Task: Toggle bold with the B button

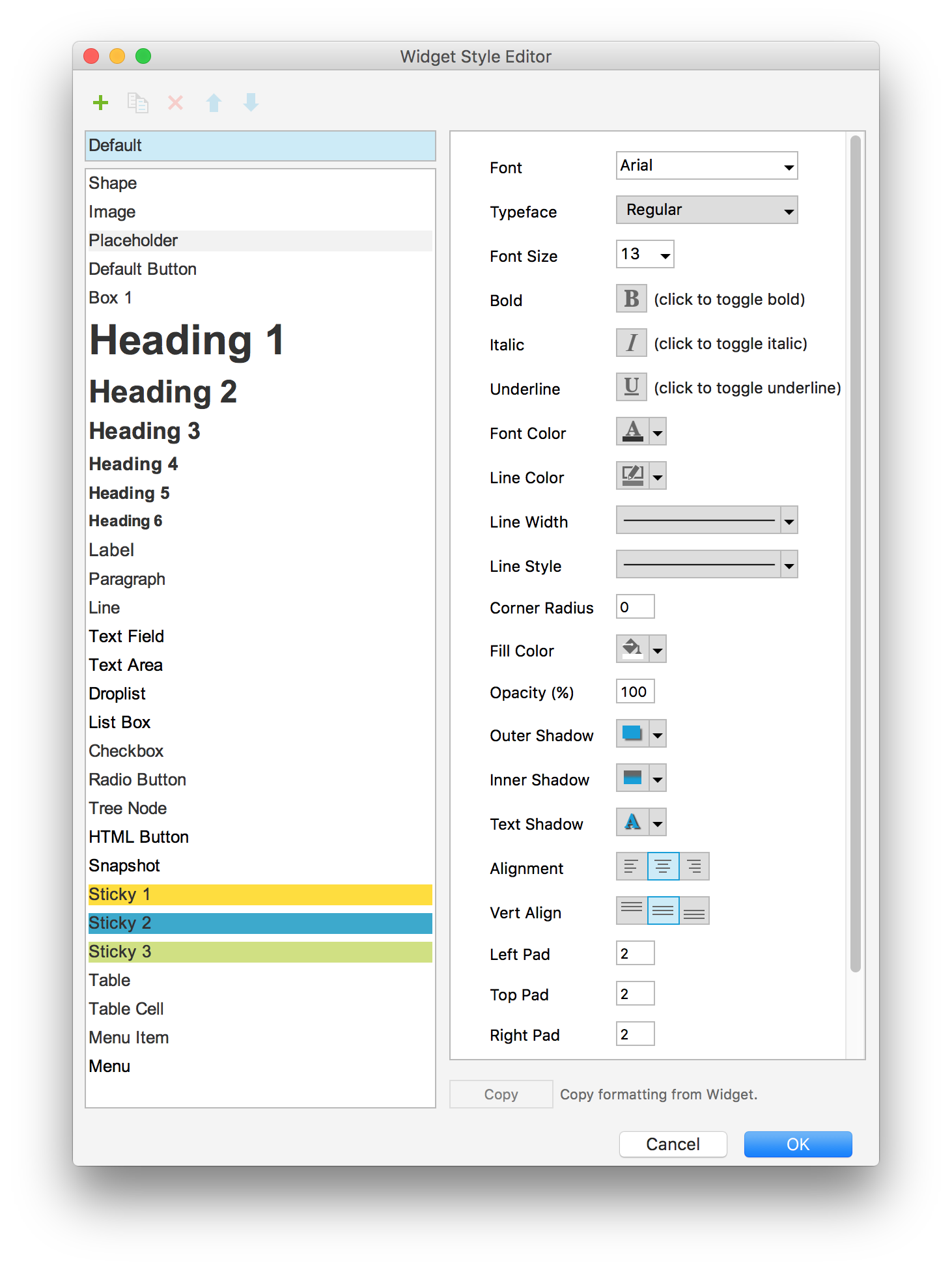Action: pos(632,298)
